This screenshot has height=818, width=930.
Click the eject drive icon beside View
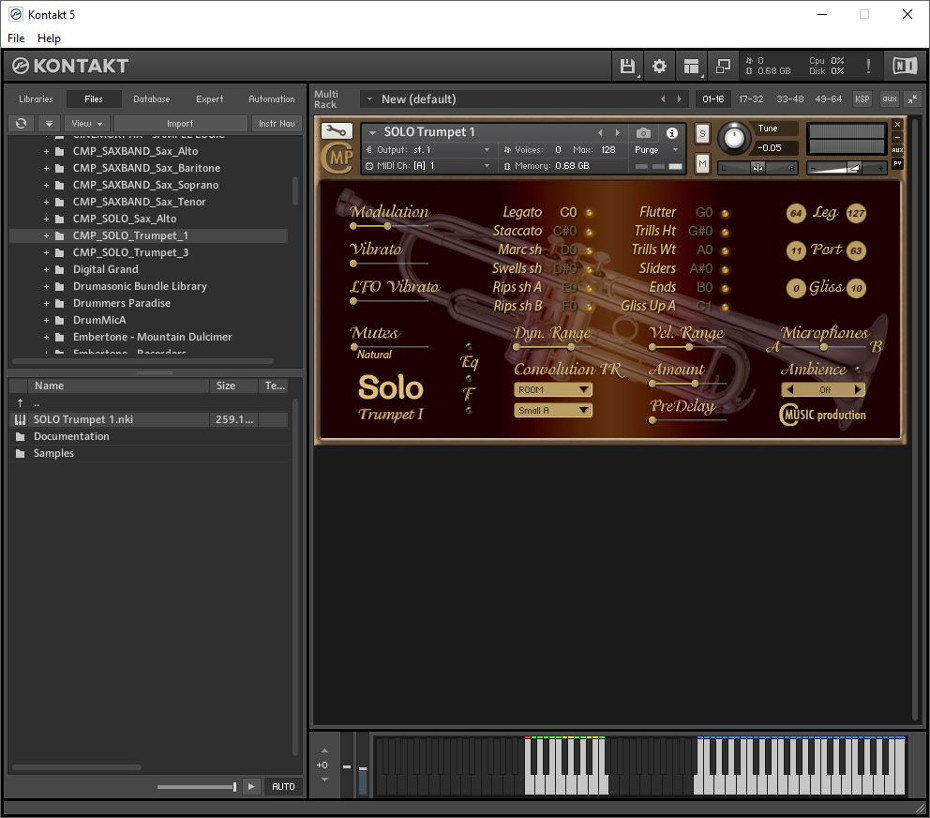click(x=49, y=123)
